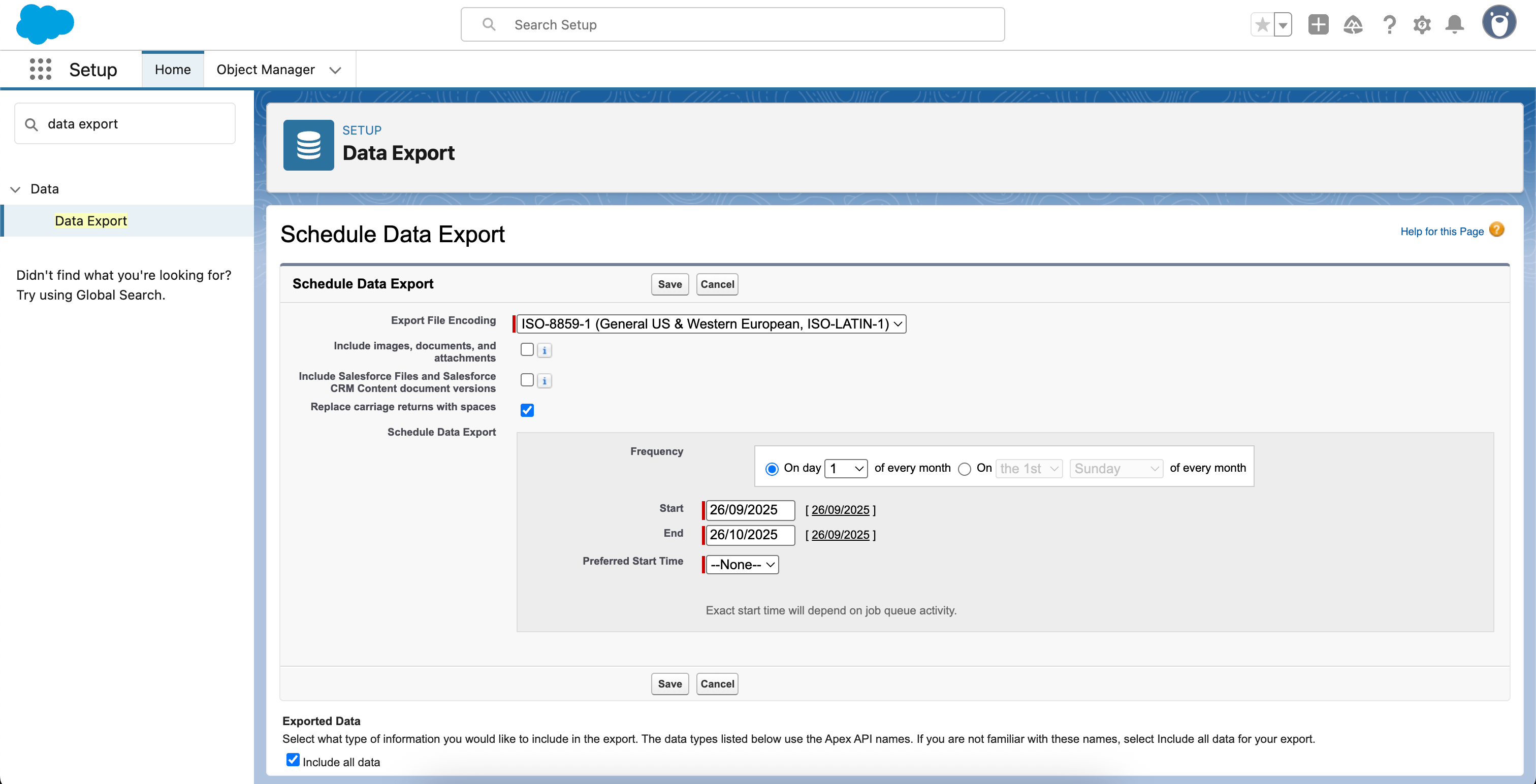This screenshot has width=1536, height=784.
Task: Click the Help question mark icon
Action: click(x=1390, y=24)
